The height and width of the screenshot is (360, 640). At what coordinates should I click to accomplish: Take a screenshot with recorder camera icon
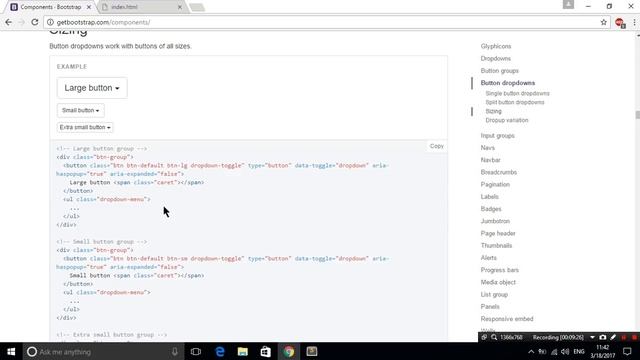point(603,337)
